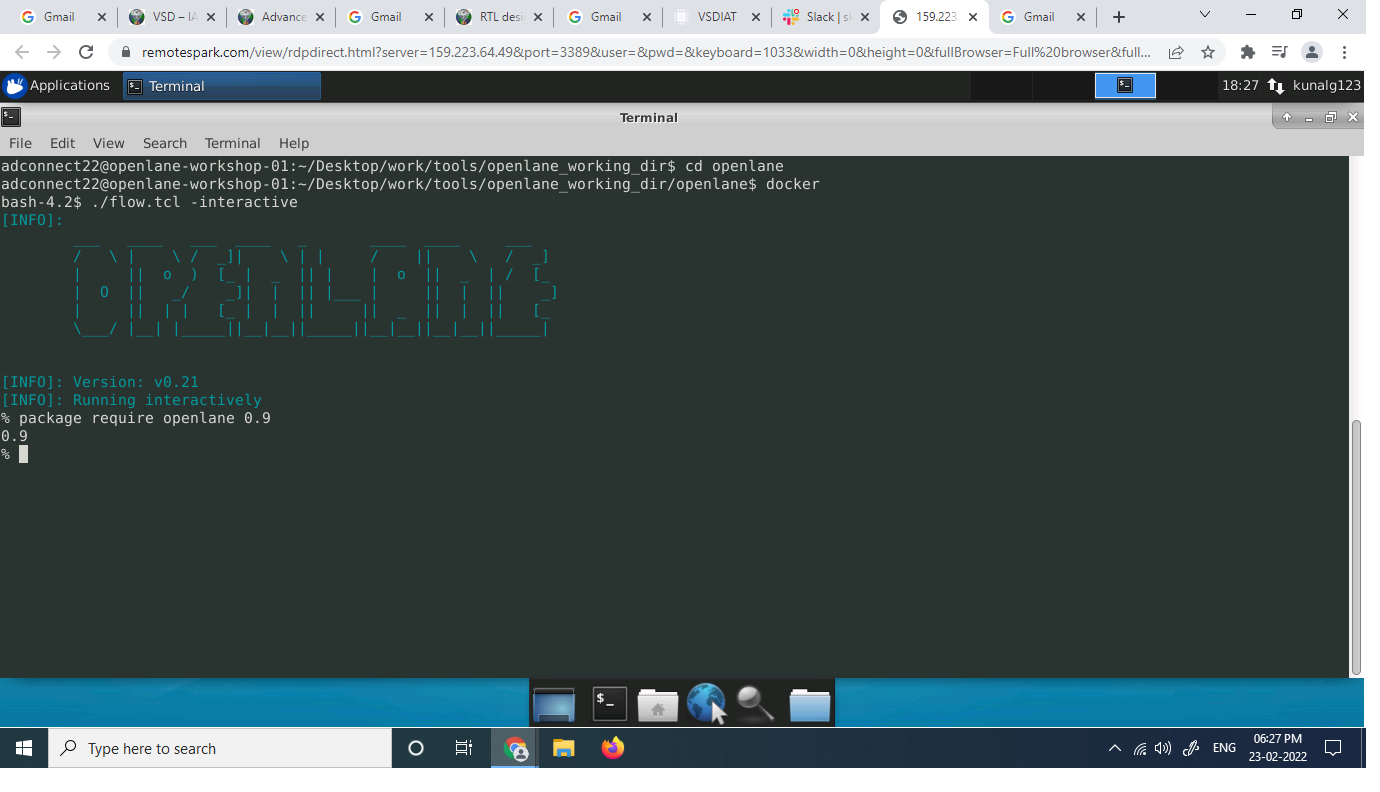This screenshot has width=1380, height=792.
Task: Click the browser reload button
Action: tap(86, 51)
